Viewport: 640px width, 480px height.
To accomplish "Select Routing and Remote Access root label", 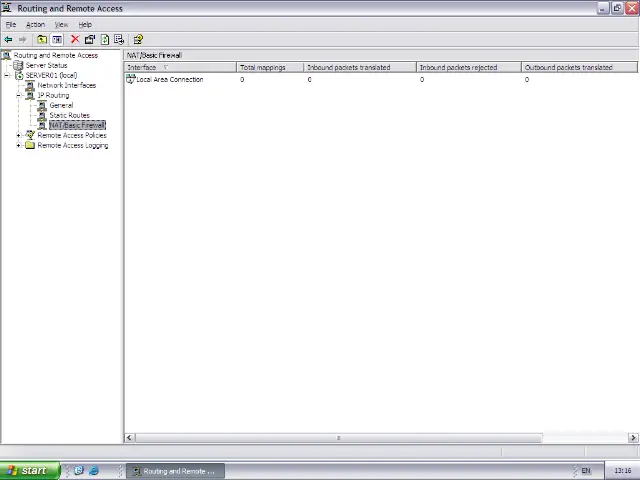I will pos(56,55).
